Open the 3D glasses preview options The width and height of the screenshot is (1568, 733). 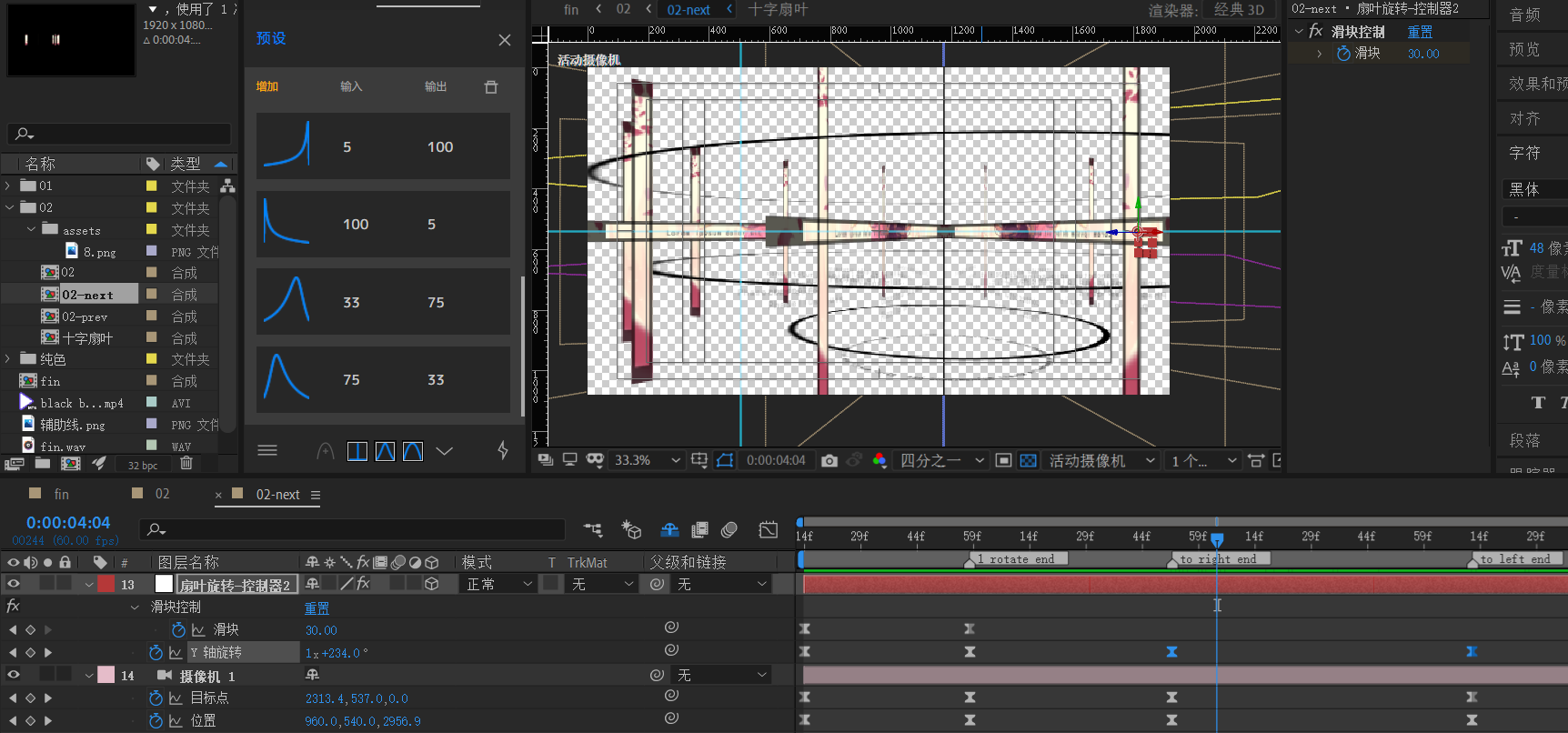pos(595,460)
